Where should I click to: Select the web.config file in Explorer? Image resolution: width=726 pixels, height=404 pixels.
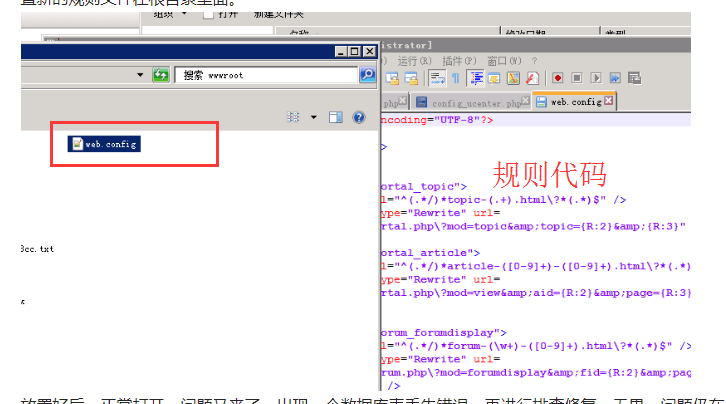click(104, 144)
